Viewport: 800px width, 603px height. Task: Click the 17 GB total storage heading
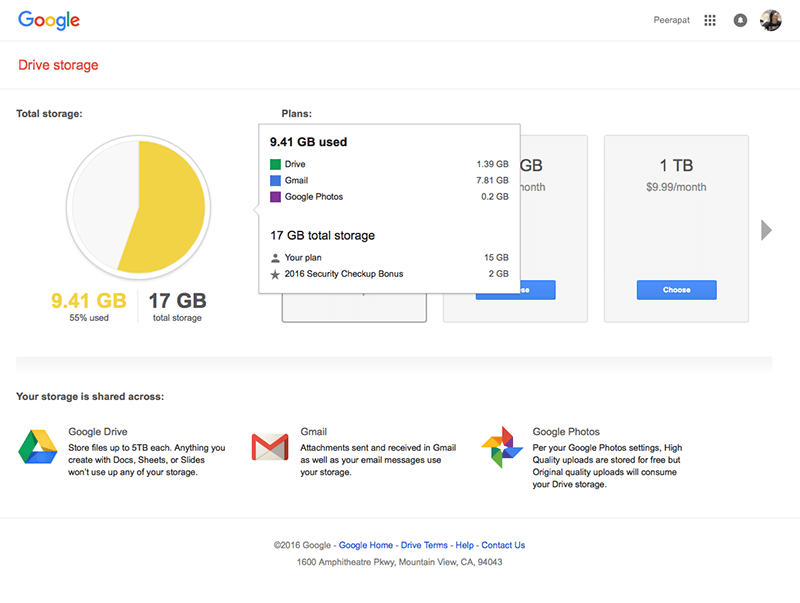(x=322, y=235)
